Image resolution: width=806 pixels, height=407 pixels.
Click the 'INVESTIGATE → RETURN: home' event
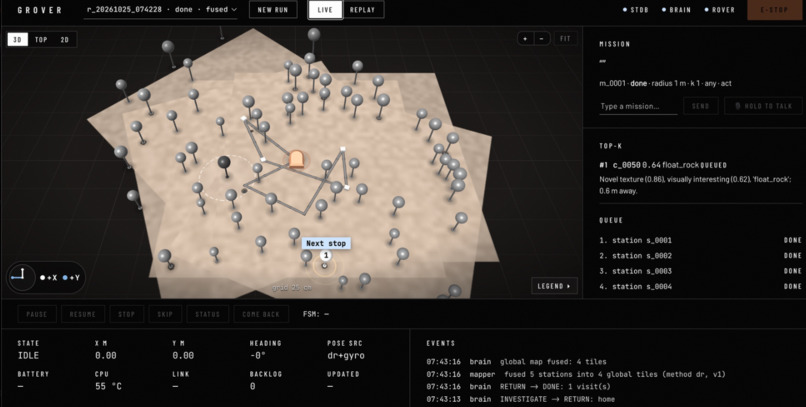tap(557, 399)
